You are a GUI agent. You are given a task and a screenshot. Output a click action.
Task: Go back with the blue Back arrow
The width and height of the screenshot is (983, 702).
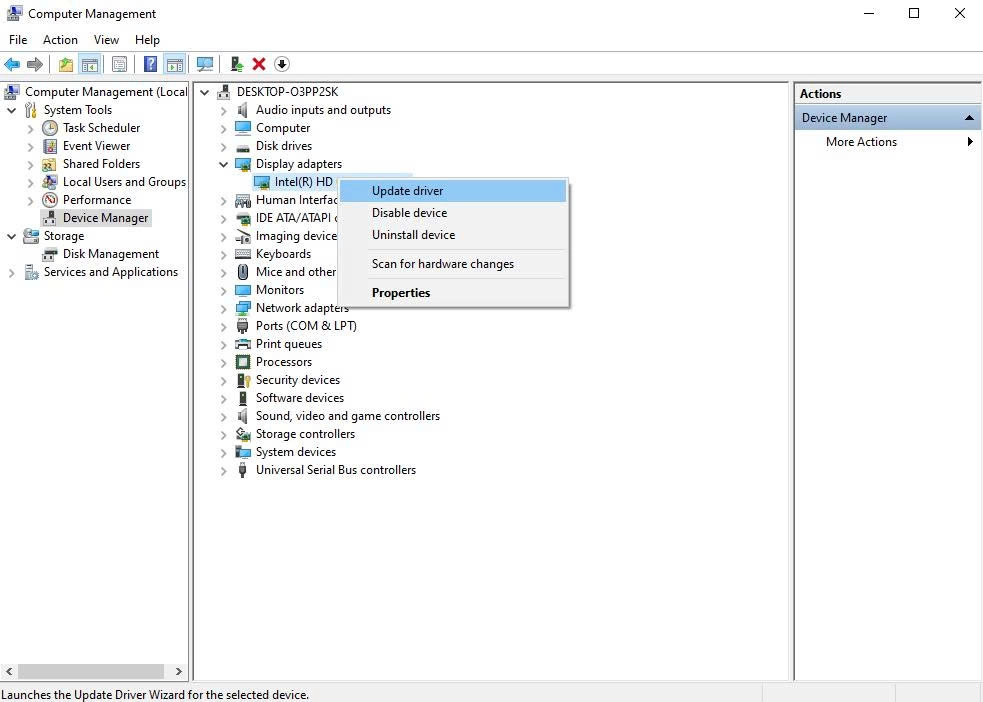coord(12,64)
